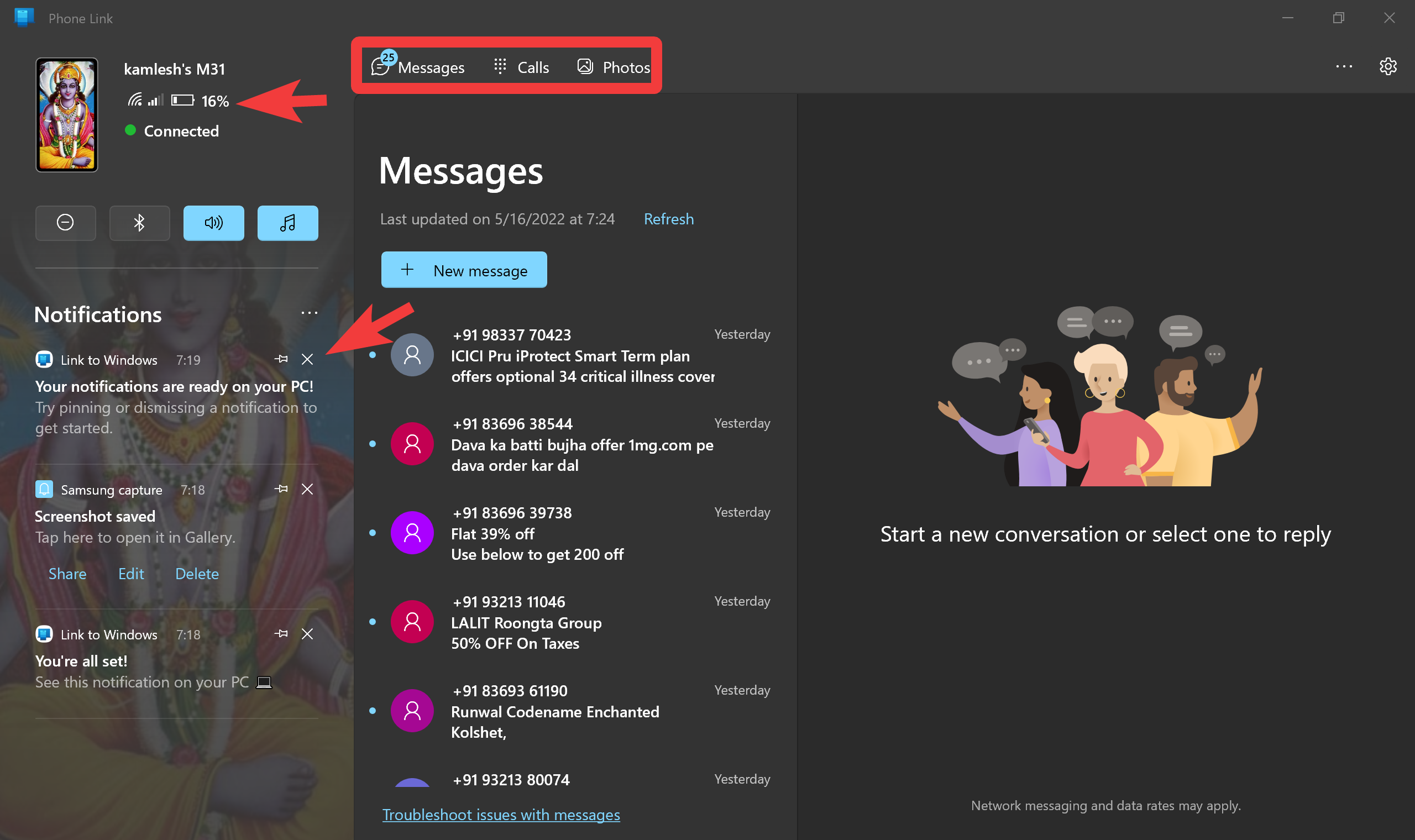The image size is (1415, 840).
Task: Click 'ICICI Pru iProtect Smart Term plan' preview
Action: 570,355
